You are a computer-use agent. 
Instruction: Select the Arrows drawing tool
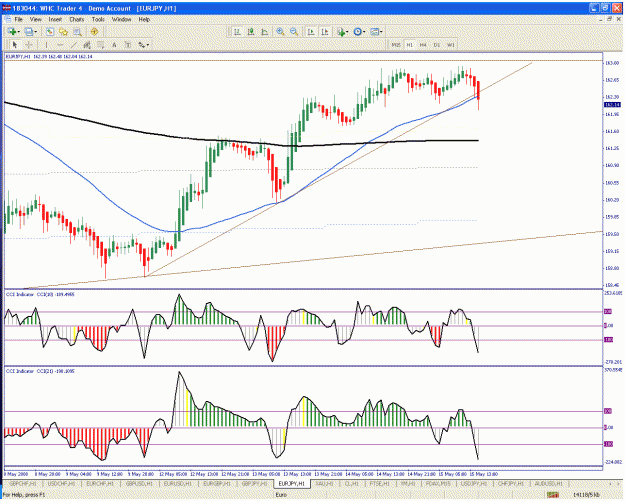[141, 45]
